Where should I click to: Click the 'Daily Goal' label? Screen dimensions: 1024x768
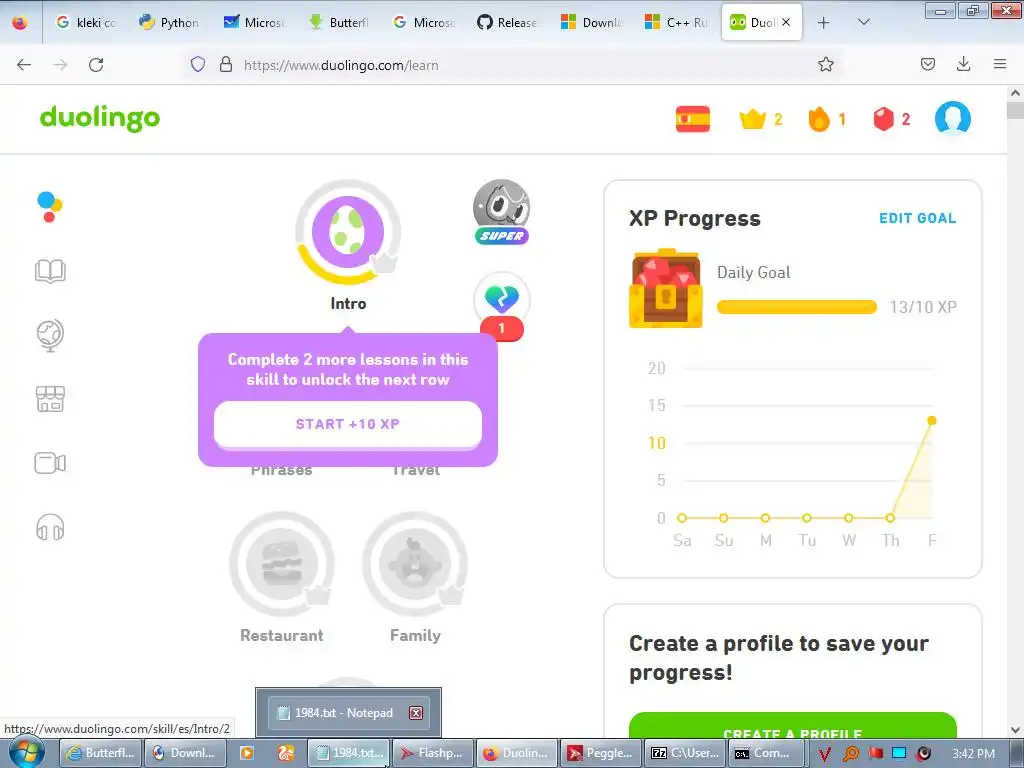pos(754,272)
